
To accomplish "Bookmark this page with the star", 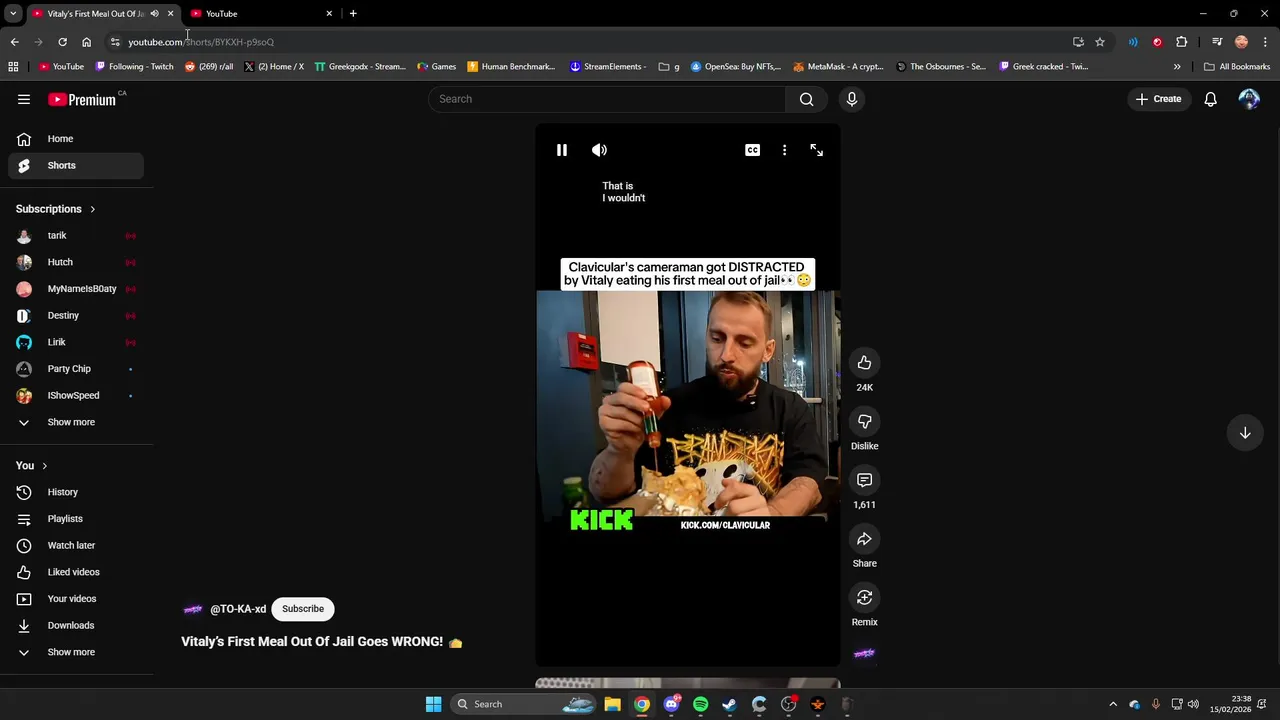I will click(x=1100, y=42).
